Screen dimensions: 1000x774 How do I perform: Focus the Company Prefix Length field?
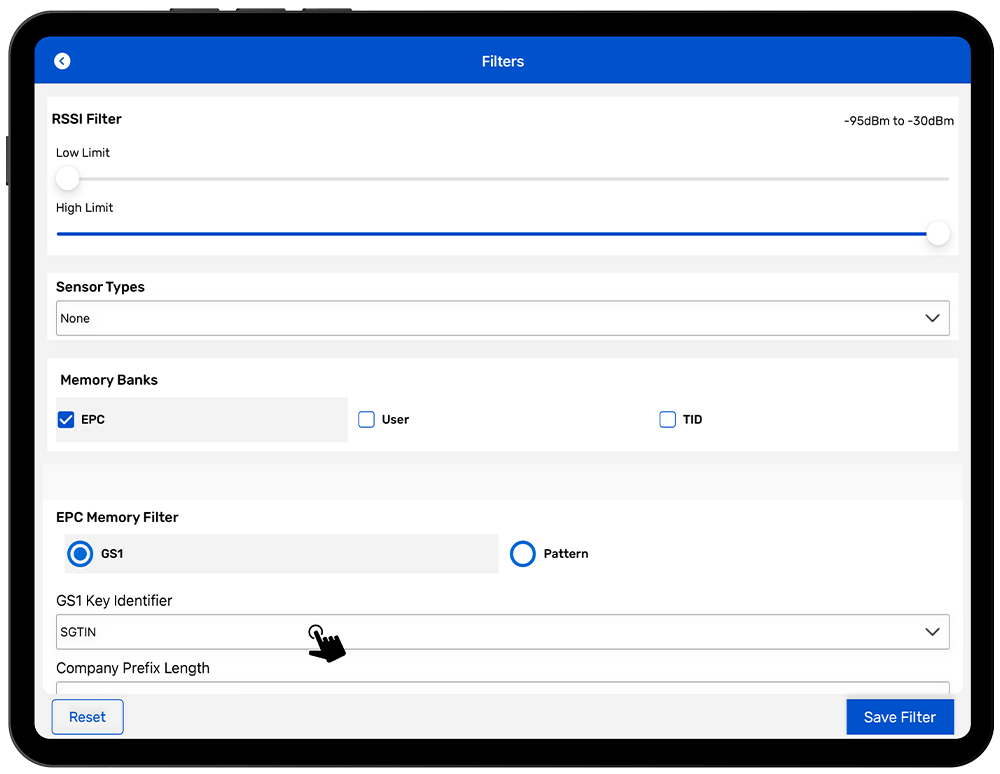(500, 687)
